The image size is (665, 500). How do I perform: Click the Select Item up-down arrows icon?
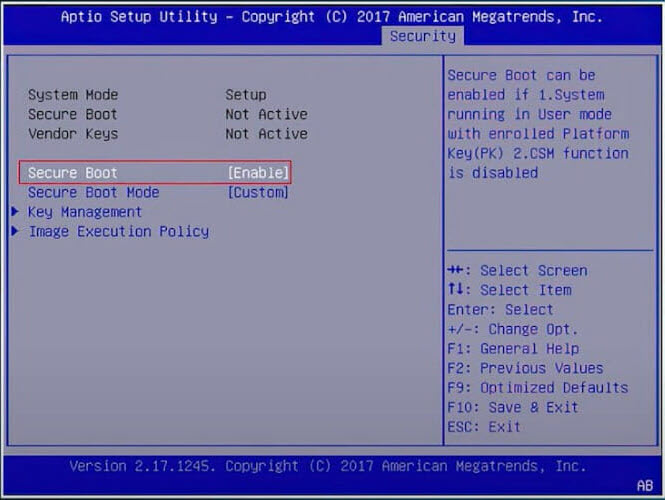pyautogui.click(x=455, y=289)
